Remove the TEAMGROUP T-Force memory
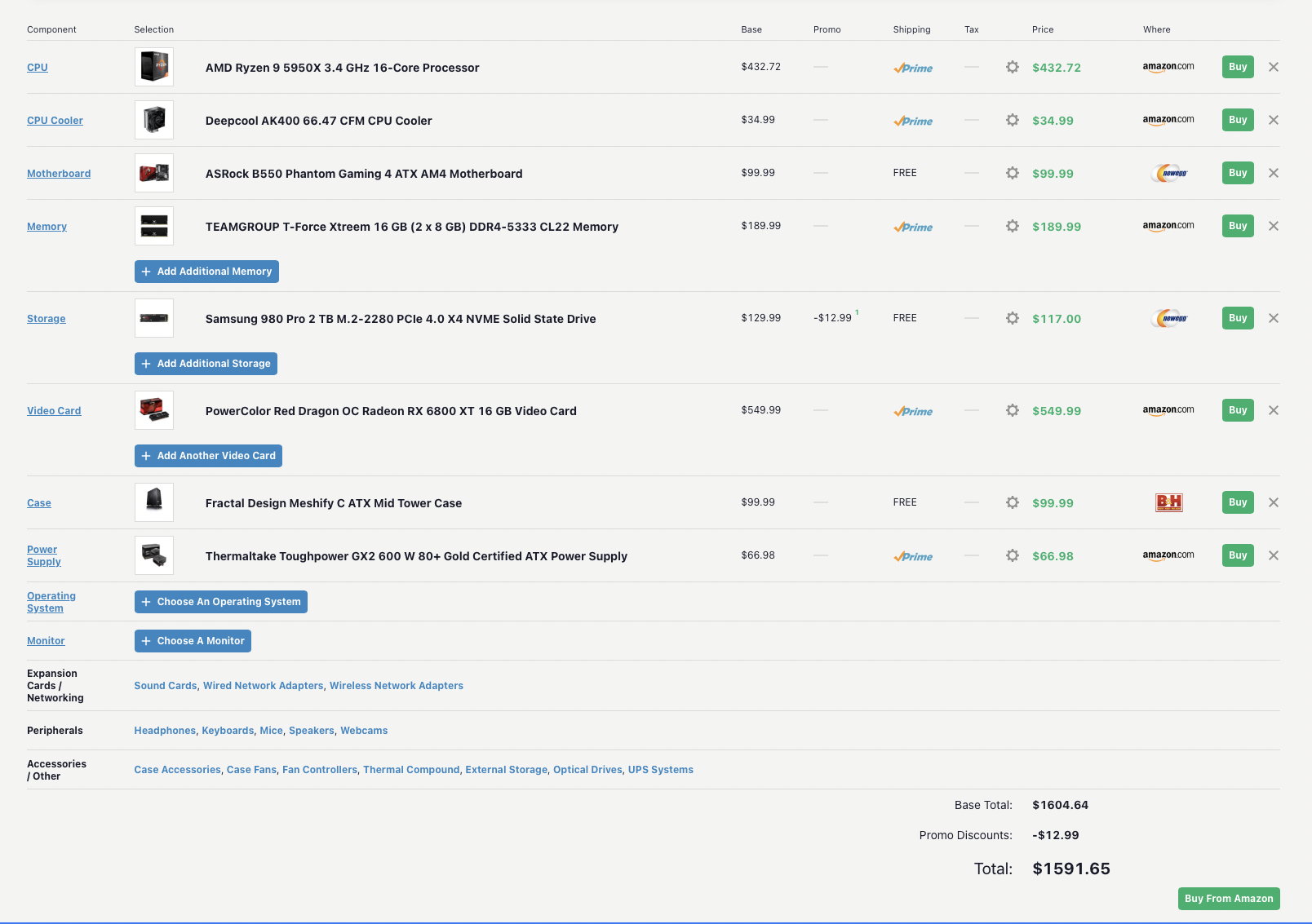The width and height of the screenshot is (1312, 924). point(1274,226)
